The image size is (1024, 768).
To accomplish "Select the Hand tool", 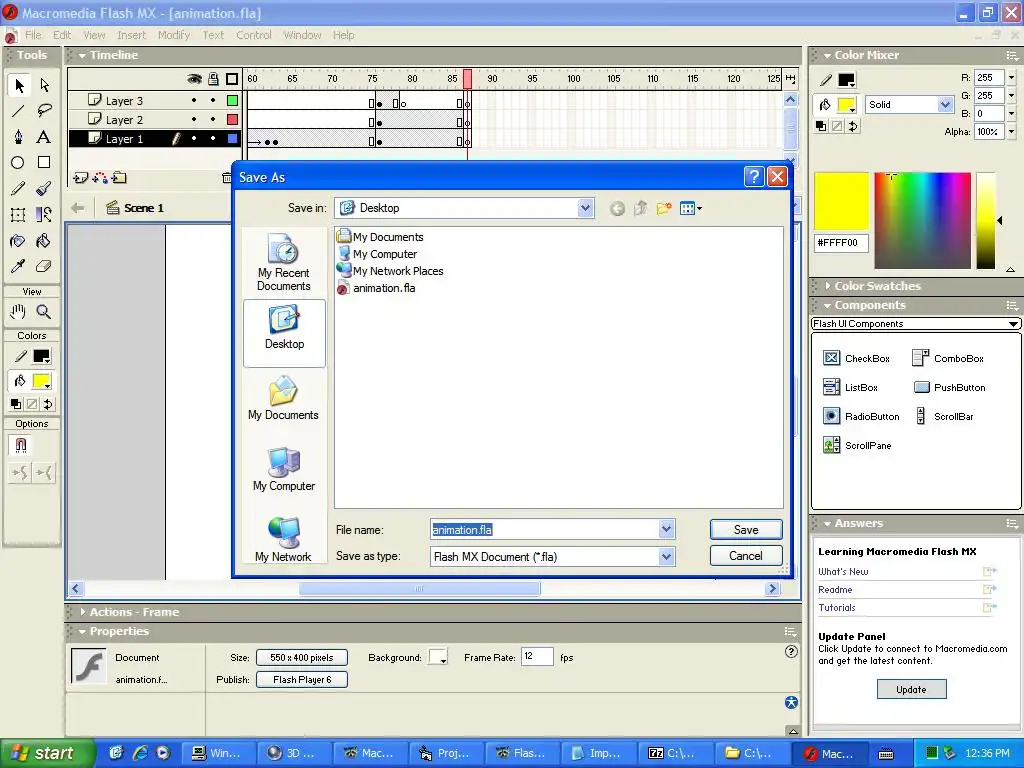I will [x=18, y=312].
